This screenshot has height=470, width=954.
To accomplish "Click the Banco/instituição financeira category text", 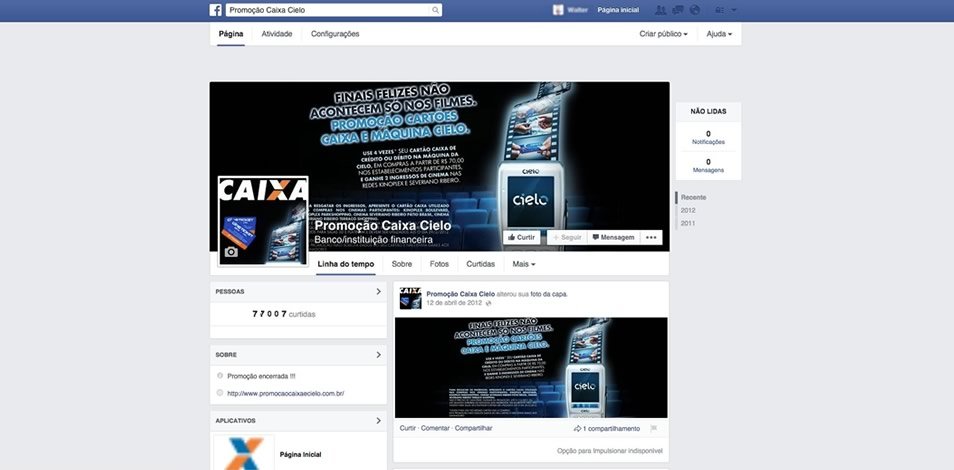I will pyautogui.click(x=374, y=240).
